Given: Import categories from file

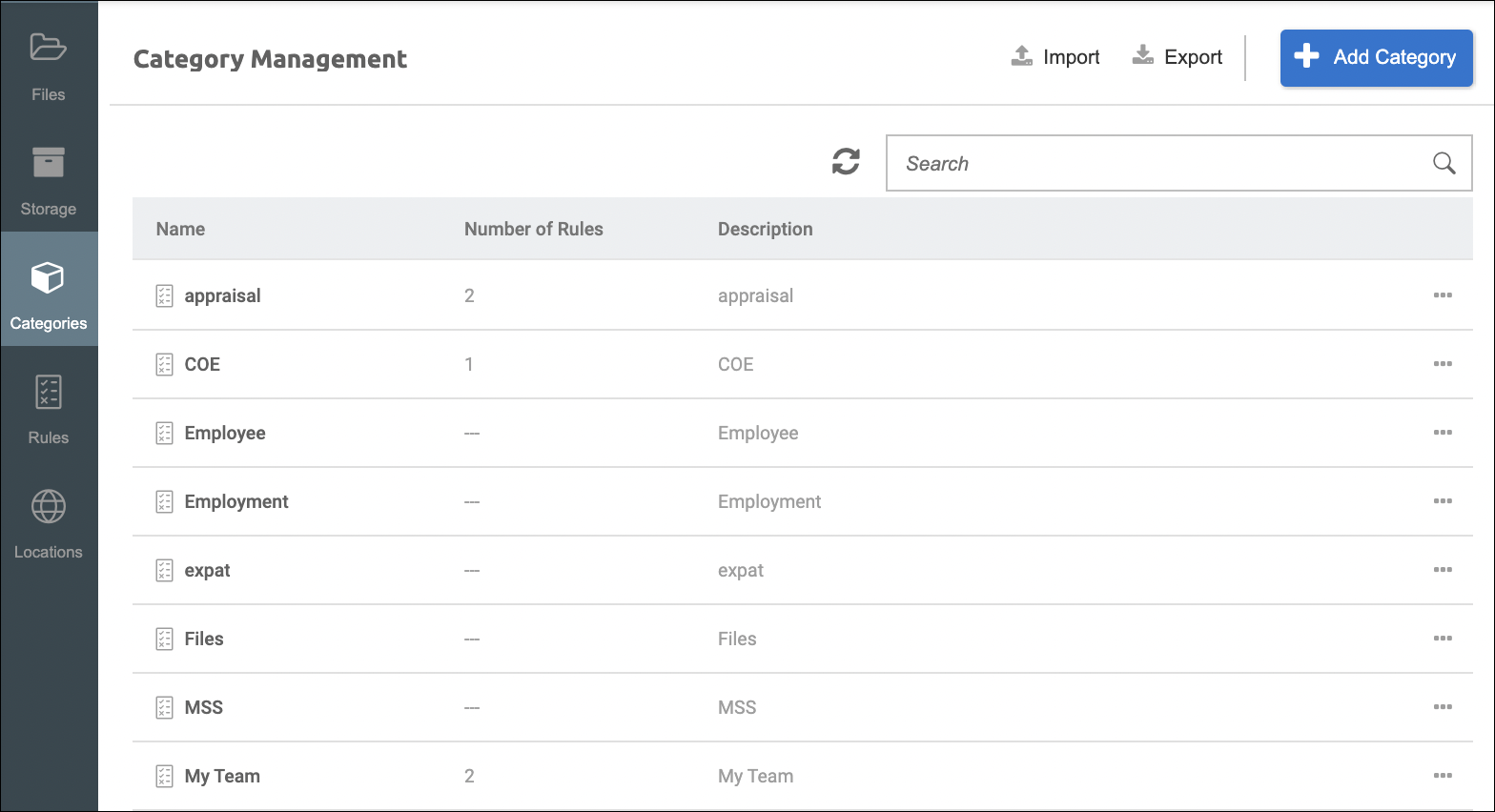Looking at the screenshot, I should (x=1055, y=57).
